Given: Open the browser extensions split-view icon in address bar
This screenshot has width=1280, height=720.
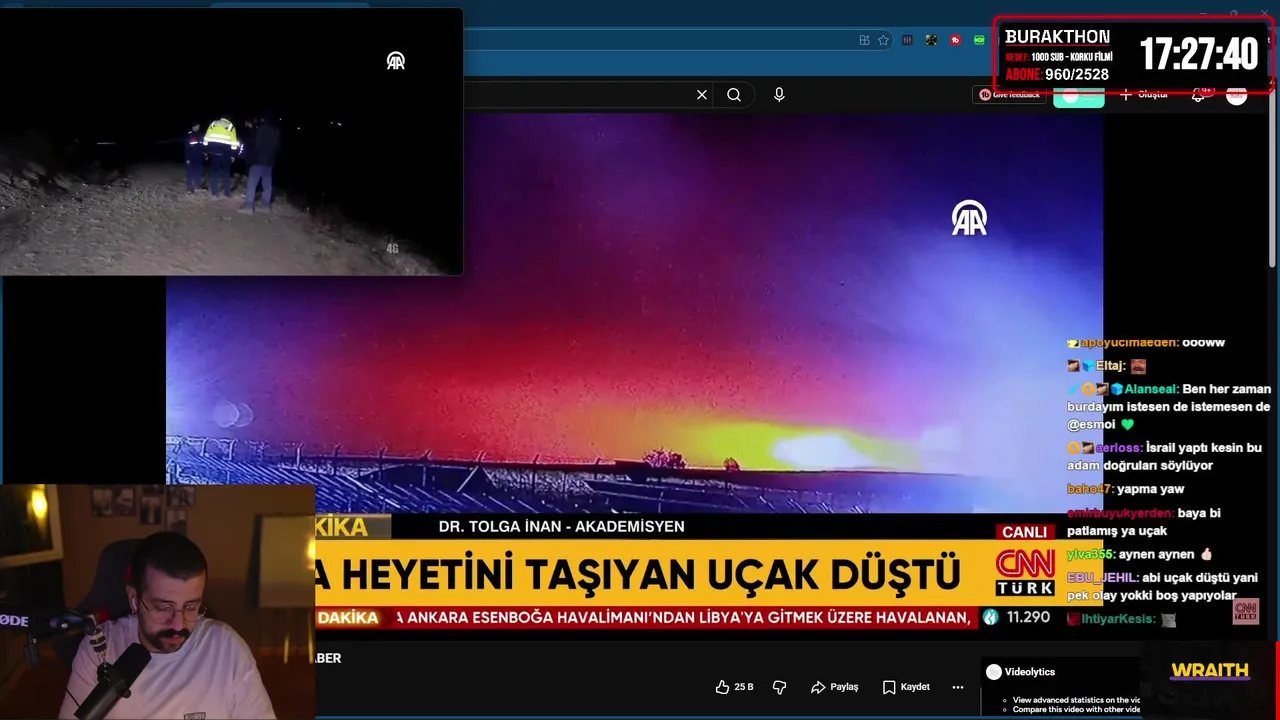Looking at the screenshot, I should point(864,40).
